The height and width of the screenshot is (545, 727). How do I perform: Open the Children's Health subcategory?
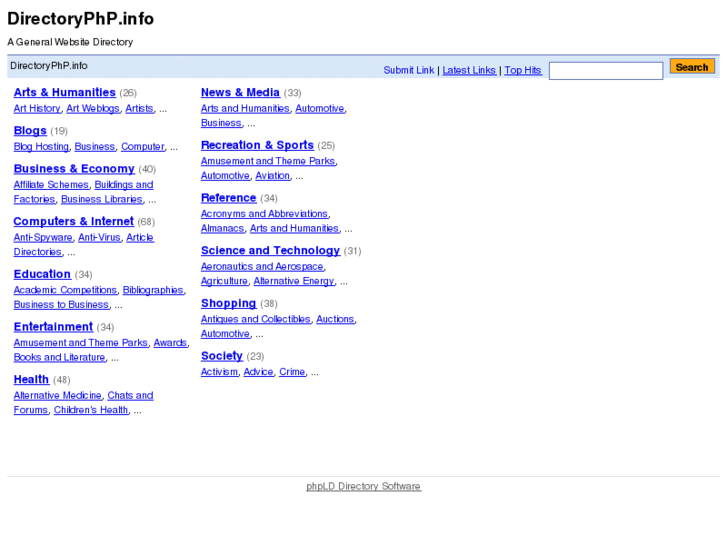pos(91,410)
